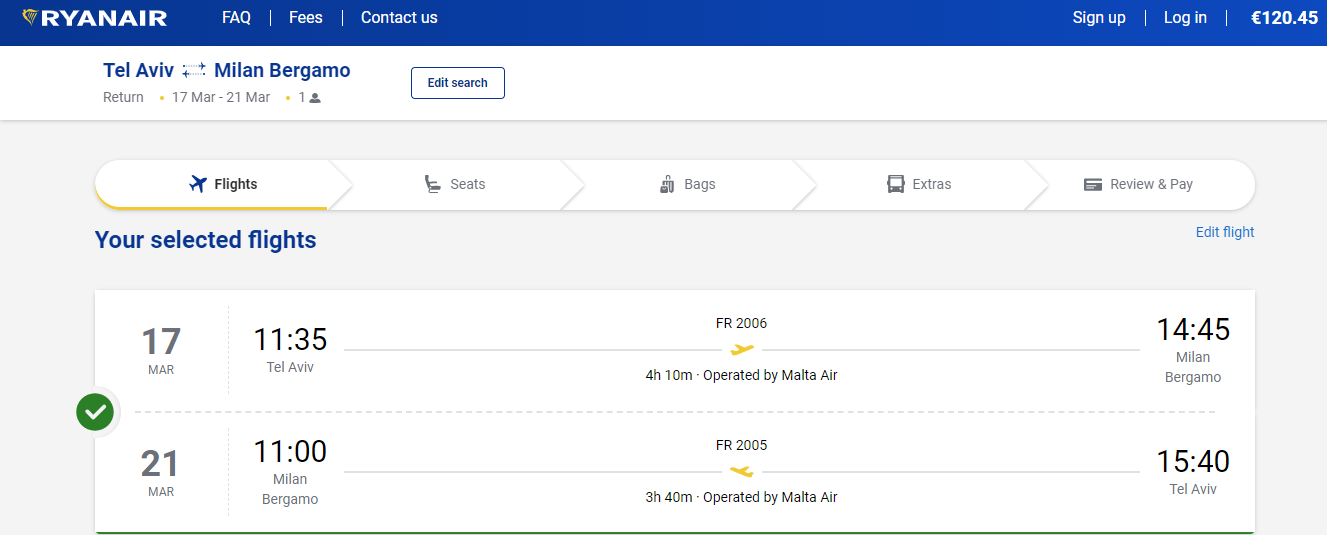
Task: Click the green selected-flights checkmark
Action: [95, 411]
